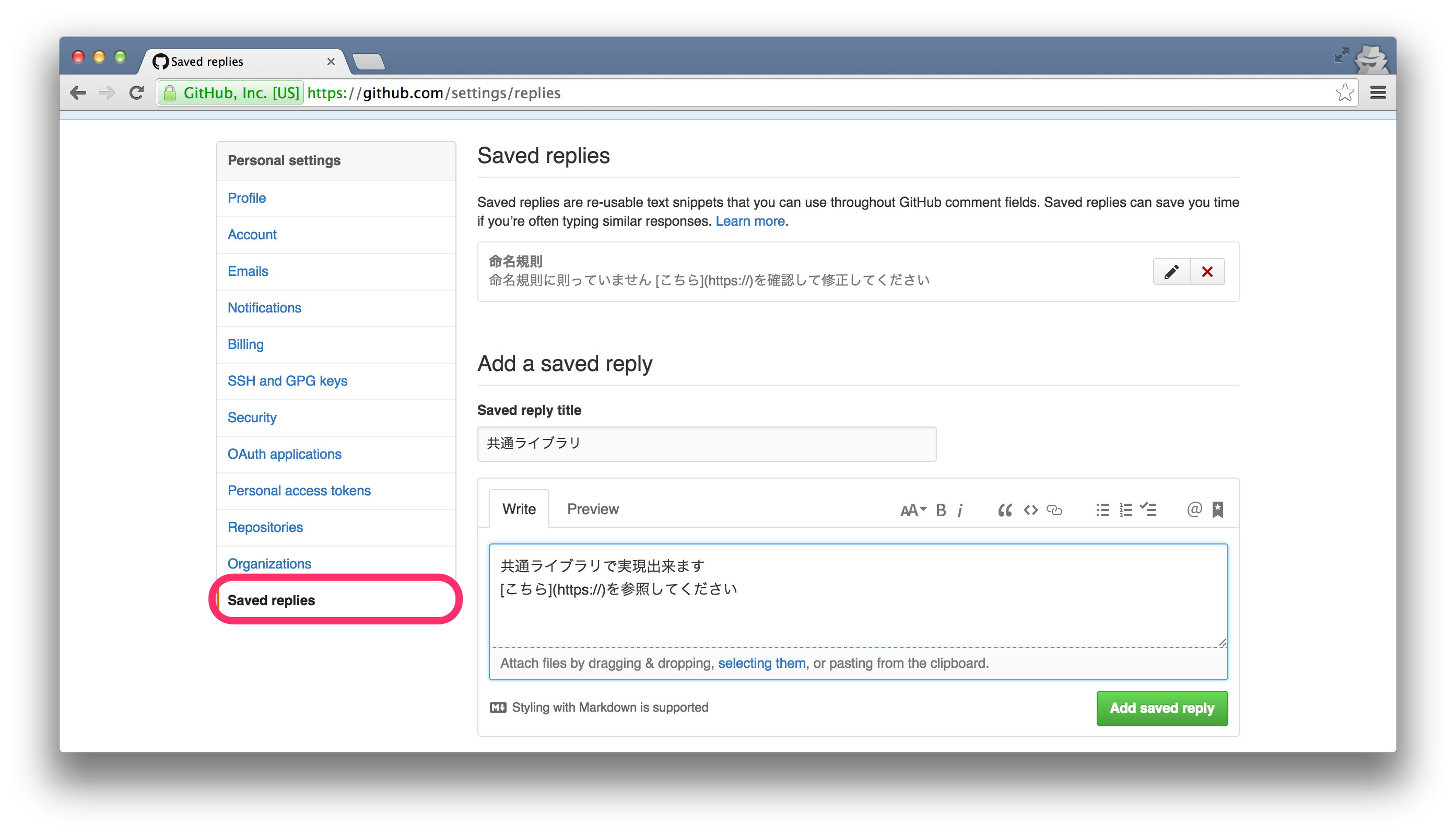
Task: Add a link with the chain icon
Action: tap(1054, 510)
